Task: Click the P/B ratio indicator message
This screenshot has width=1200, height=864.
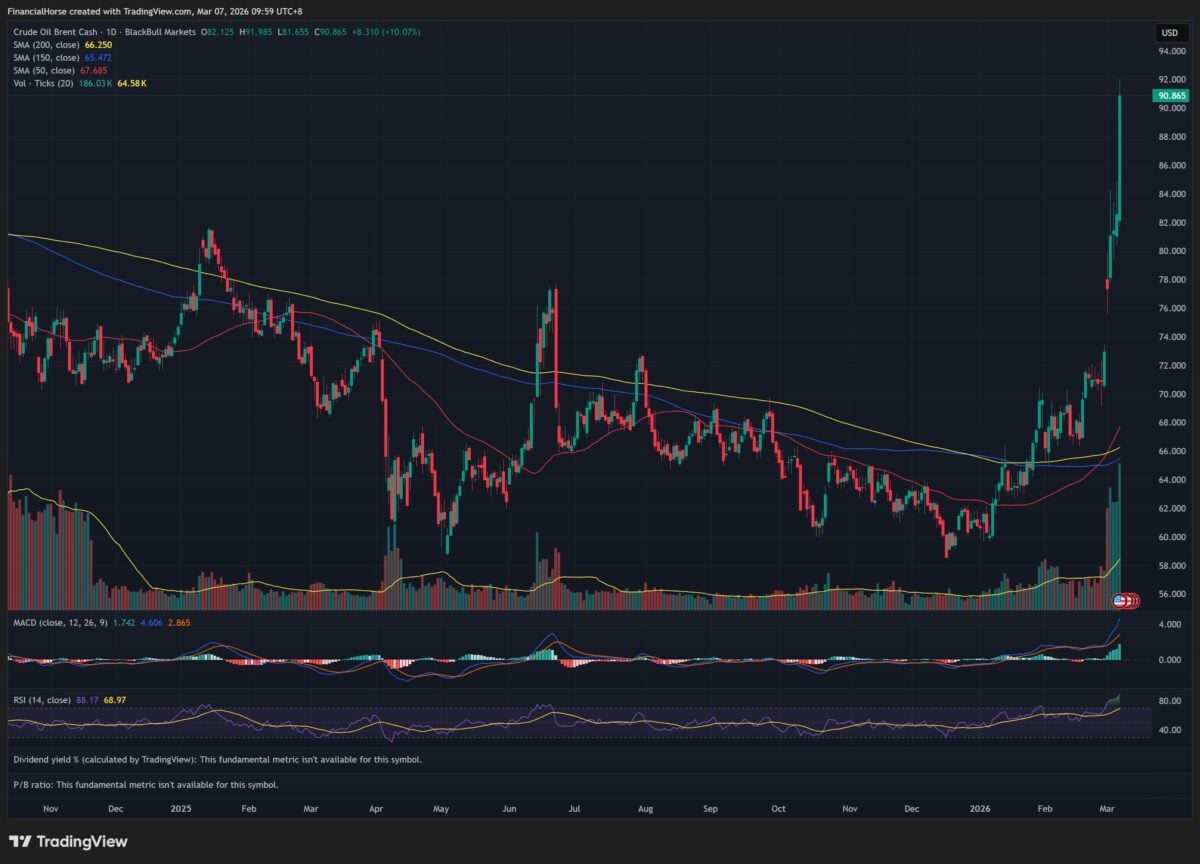Action: 145,785
